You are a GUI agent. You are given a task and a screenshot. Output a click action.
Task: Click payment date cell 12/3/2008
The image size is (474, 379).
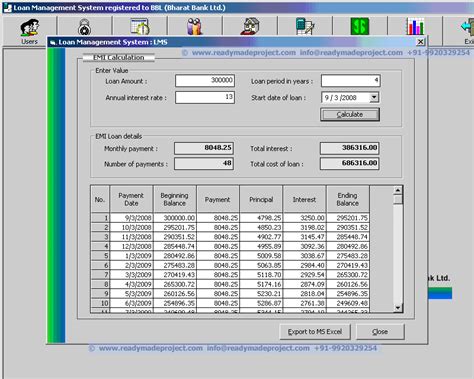(131, 246)
